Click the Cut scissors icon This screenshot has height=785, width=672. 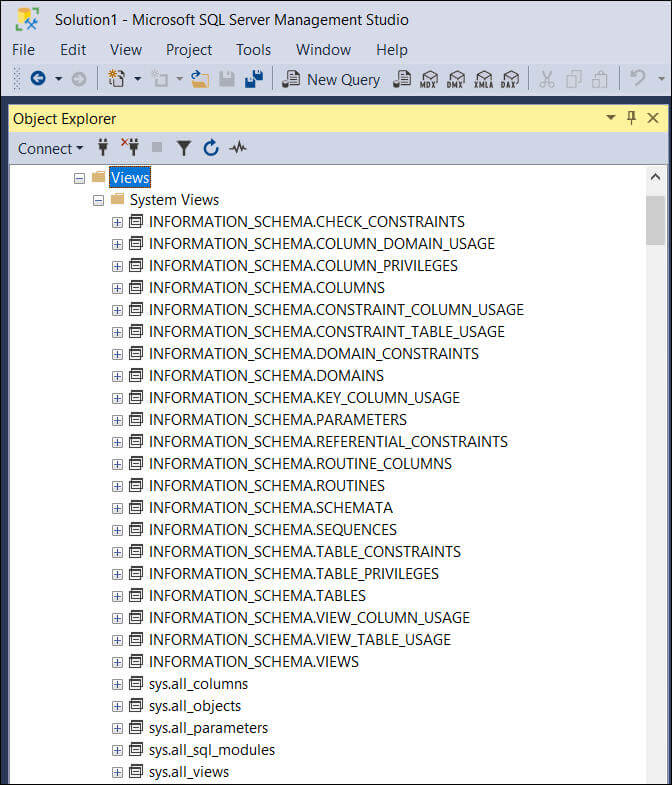(x=546, y=79)
